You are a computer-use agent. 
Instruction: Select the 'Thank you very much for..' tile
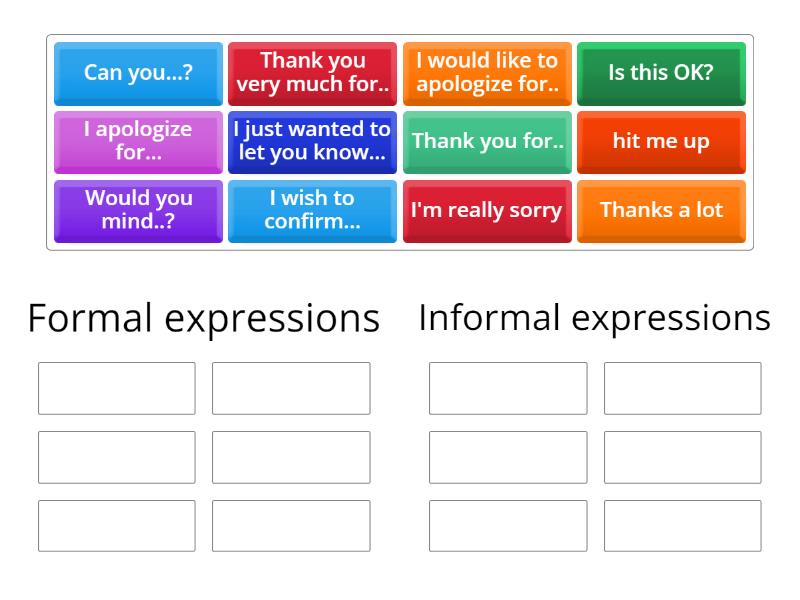313,73
